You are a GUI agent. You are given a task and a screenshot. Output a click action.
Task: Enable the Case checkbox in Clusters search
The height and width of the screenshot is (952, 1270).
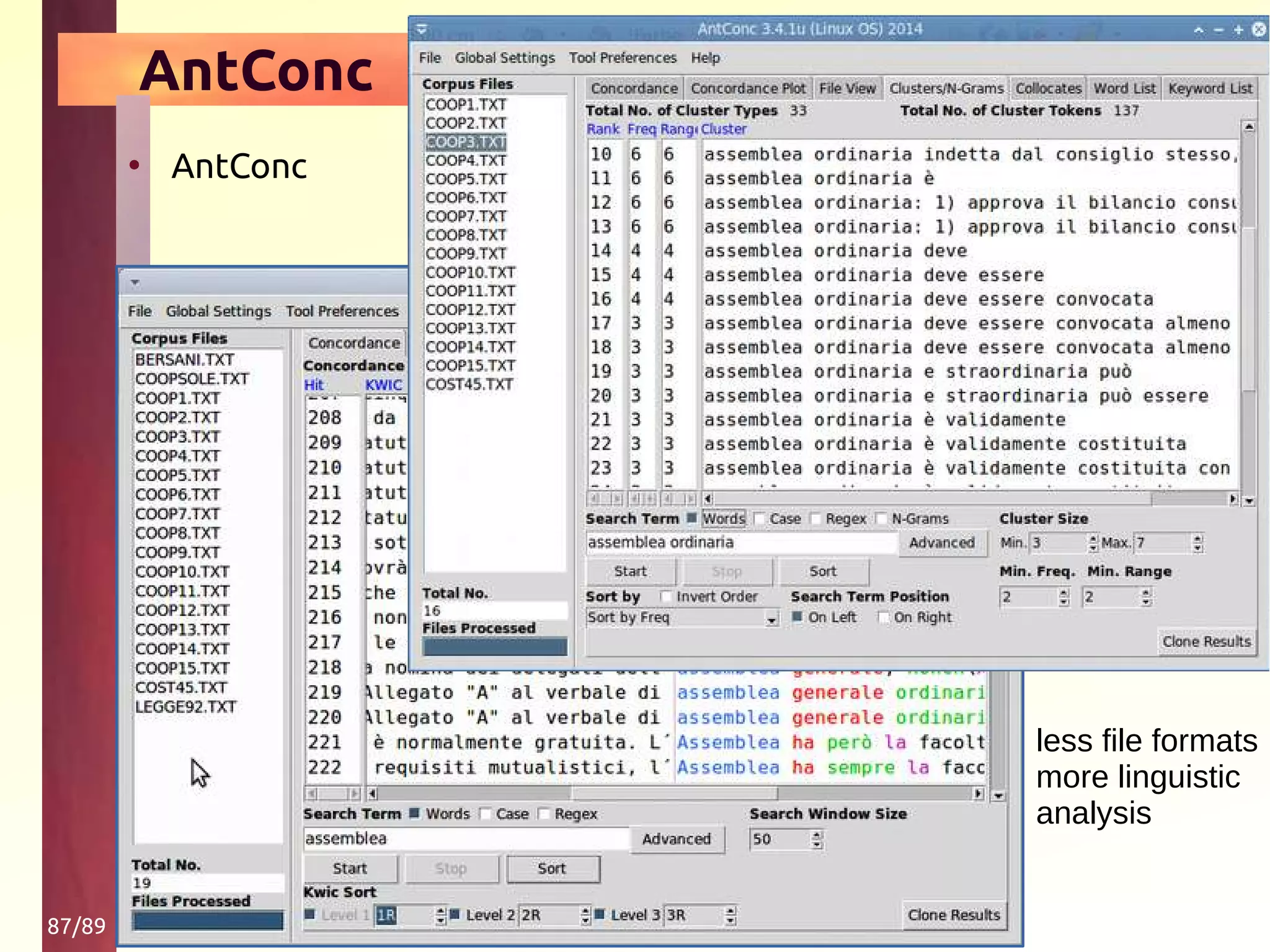pyautogui.click(x=760, y=518)
